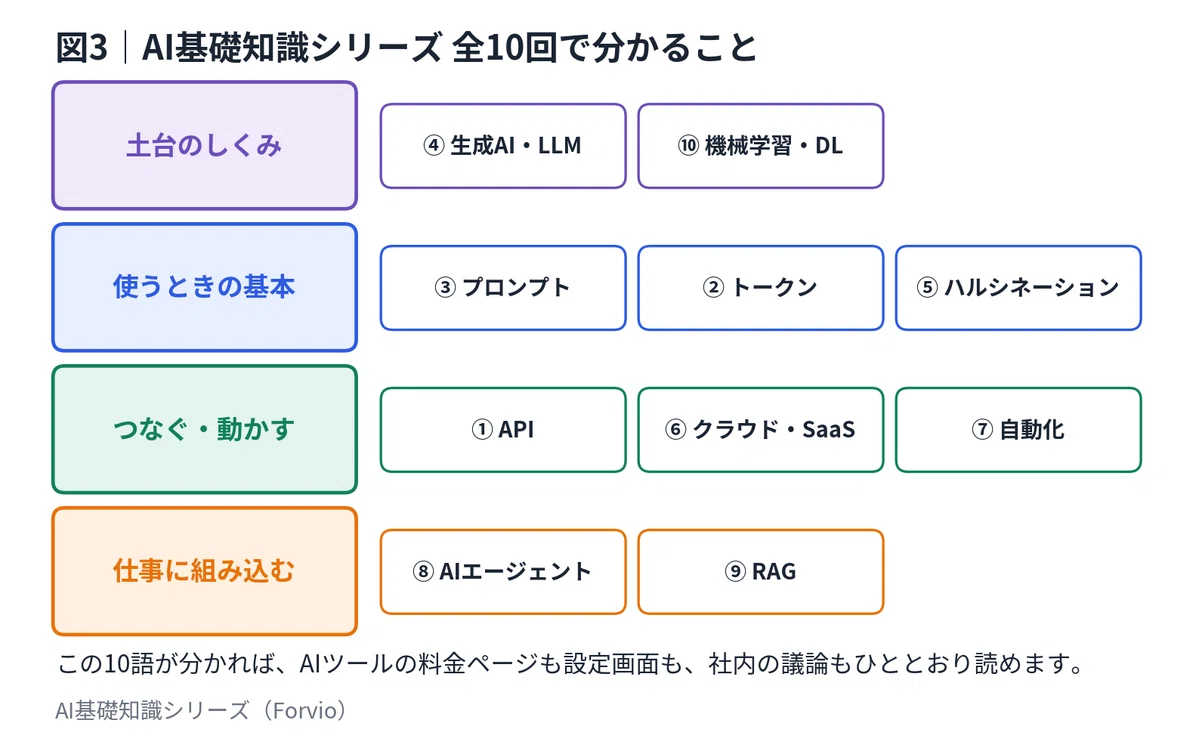Click the 使うときの基本 category box
1200x751 pixels.
[x=204, y=288]
